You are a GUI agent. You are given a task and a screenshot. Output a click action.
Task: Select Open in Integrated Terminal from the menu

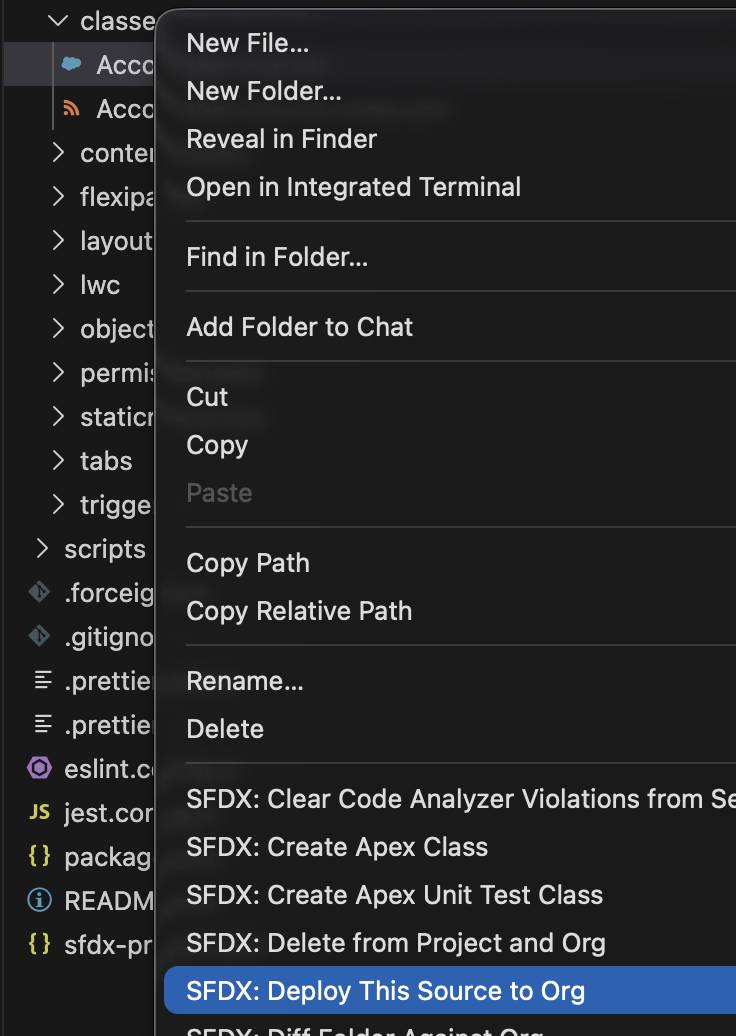point(352,186)
